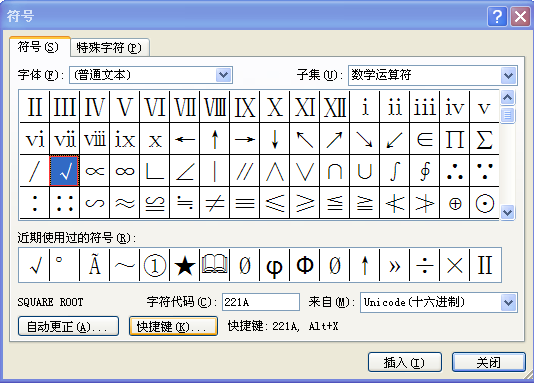The width and height of the screenshot is (534, 383).
Task: Switch to the 符号(S) tab
Action: (40, 47)
